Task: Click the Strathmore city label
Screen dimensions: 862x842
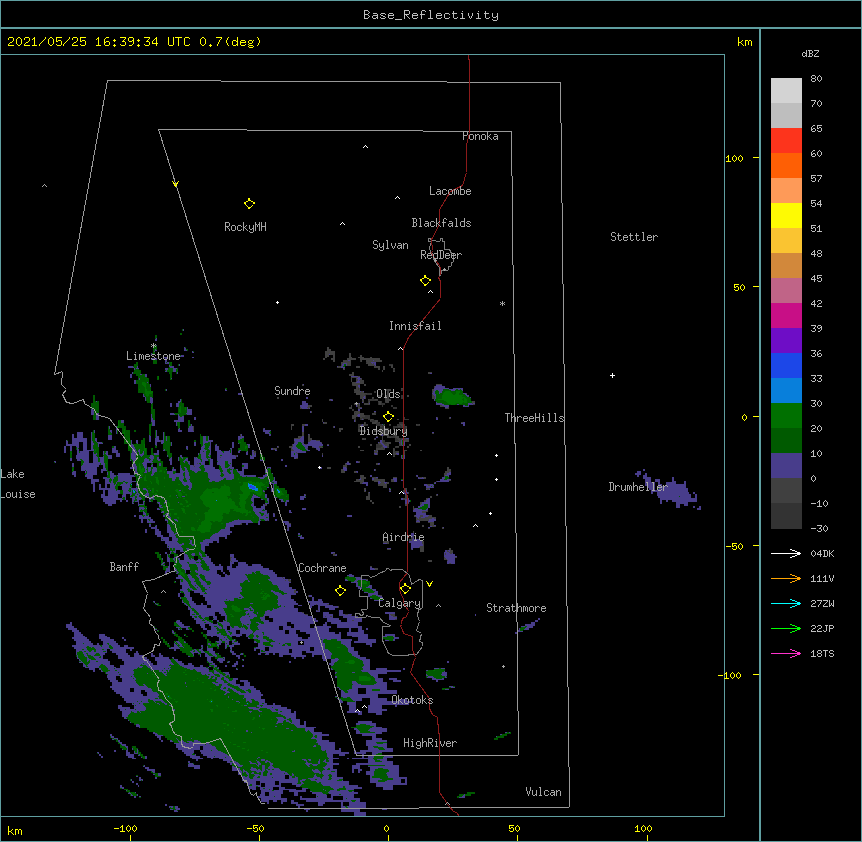Action: tap(516, 608)
